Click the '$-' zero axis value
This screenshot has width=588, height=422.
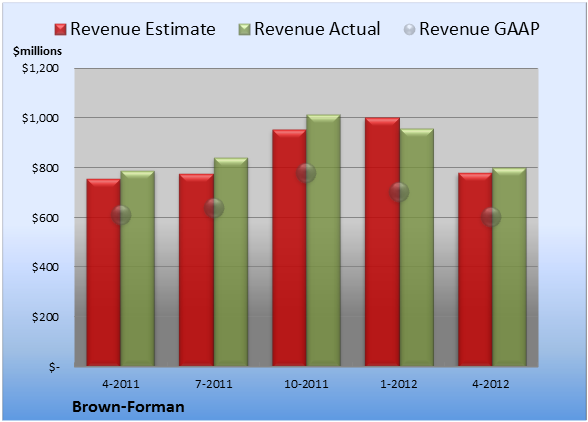tap(54, 367)
